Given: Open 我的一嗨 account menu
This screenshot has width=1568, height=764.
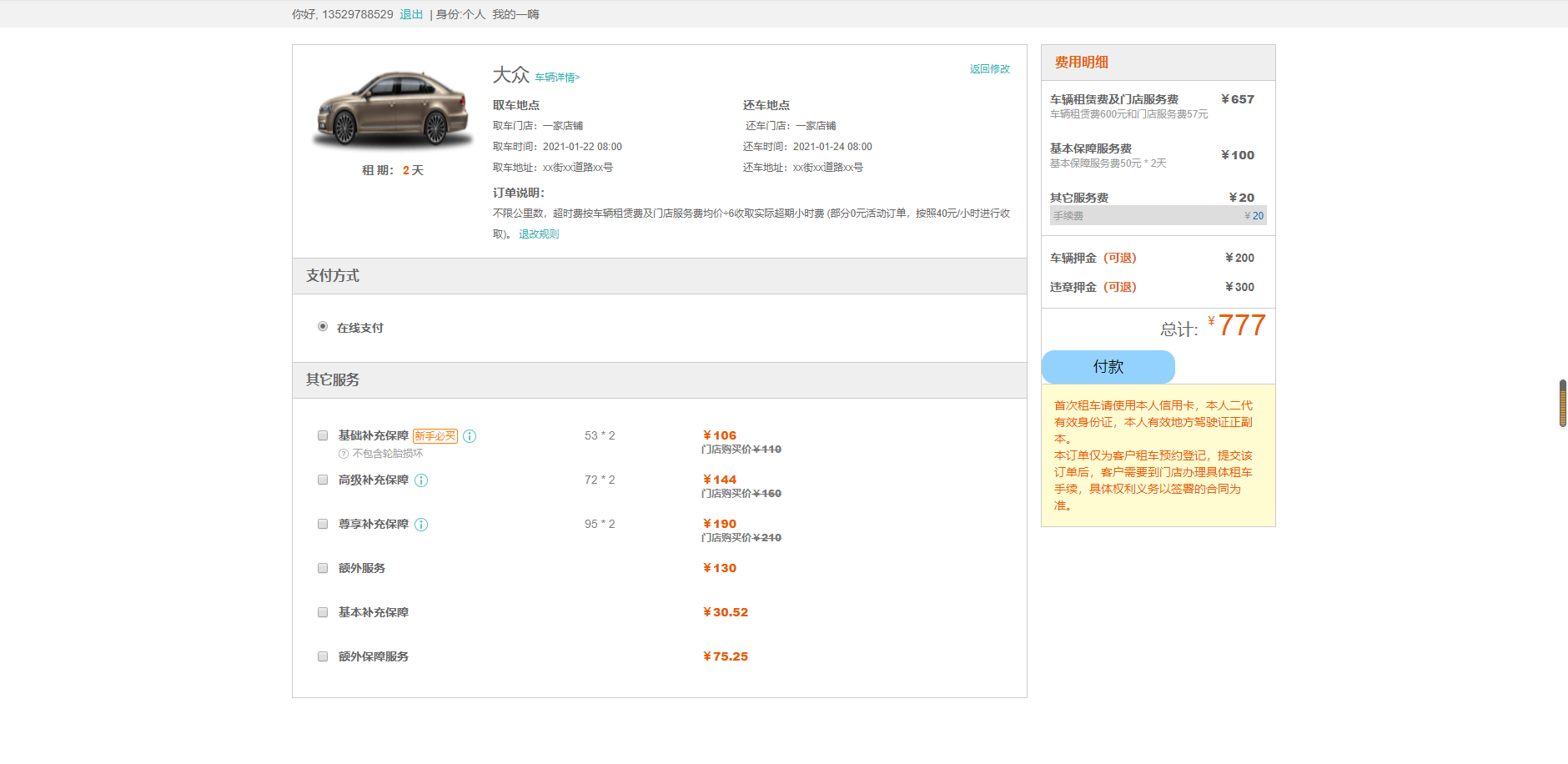Looking at the screenshot, I should (x=515, y=14).
